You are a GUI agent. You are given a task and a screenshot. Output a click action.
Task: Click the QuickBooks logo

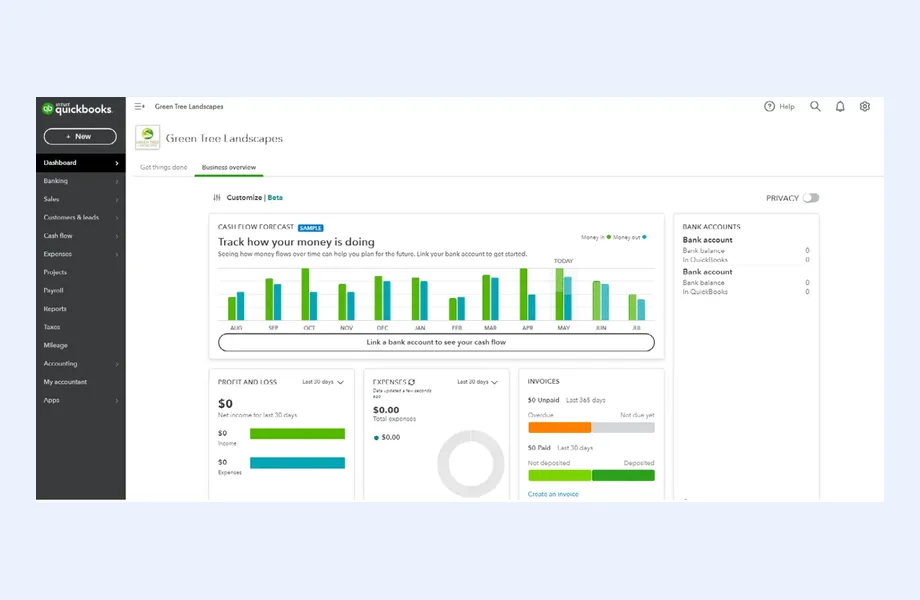point(76,109)
